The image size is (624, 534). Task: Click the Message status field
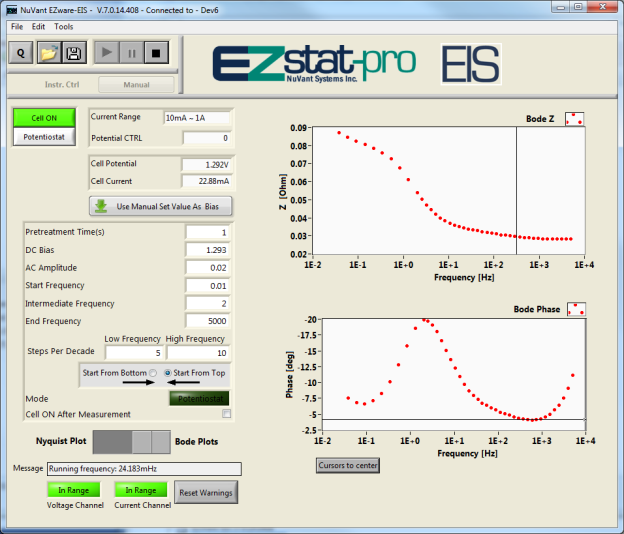click(144, 469)
